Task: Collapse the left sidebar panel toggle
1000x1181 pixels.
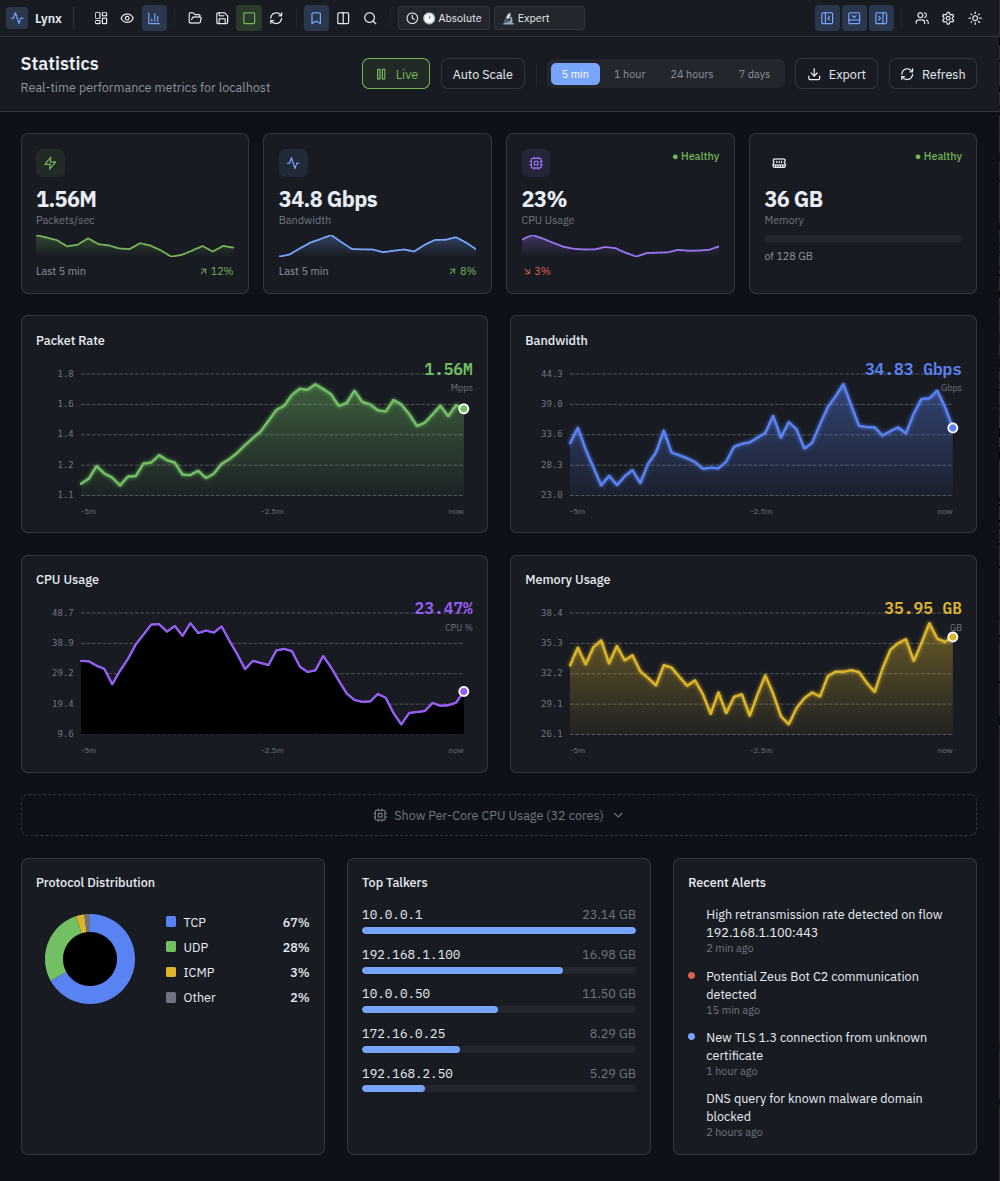Action: (x=827, y=18)
